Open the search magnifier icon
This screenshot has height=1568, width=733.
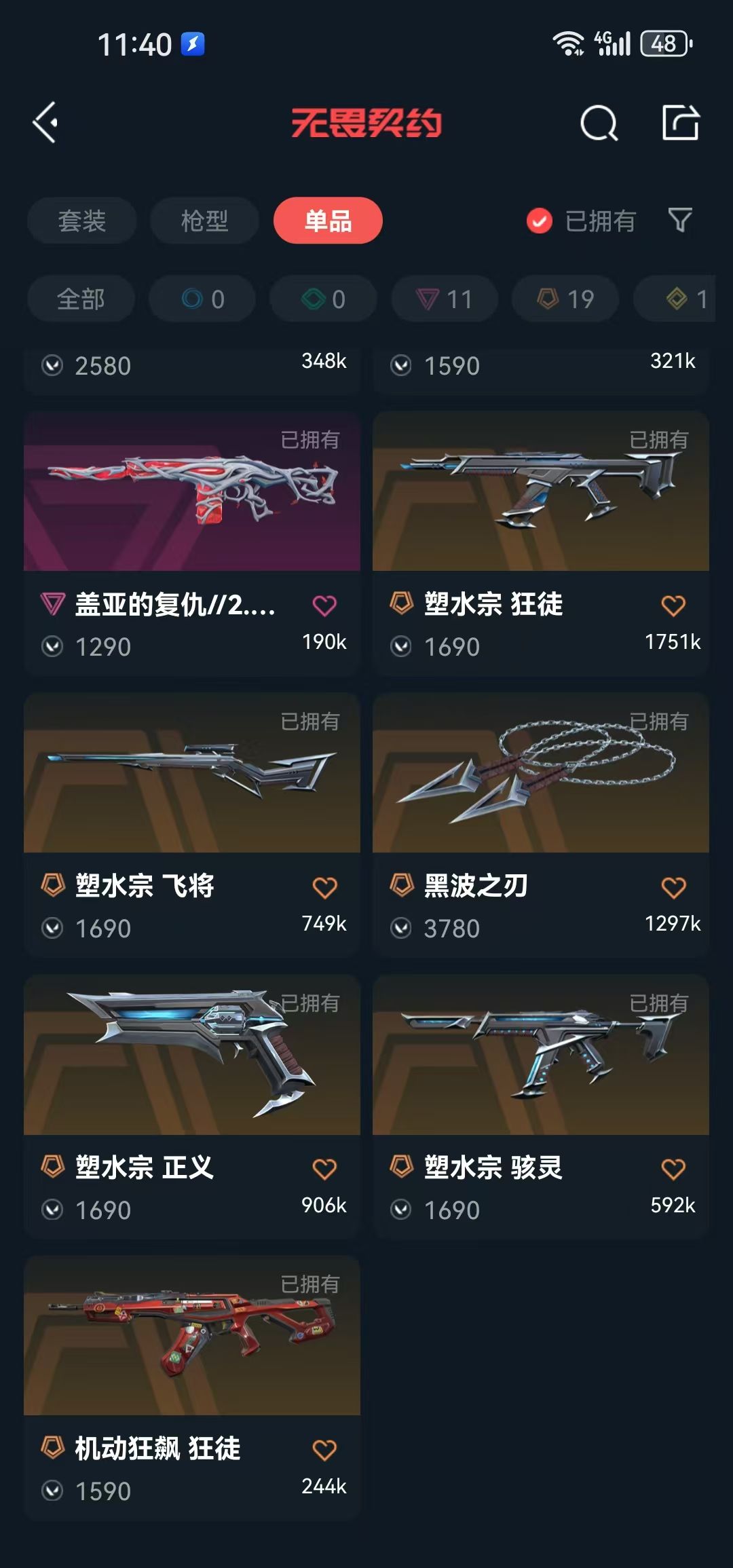tap(599, 123)
